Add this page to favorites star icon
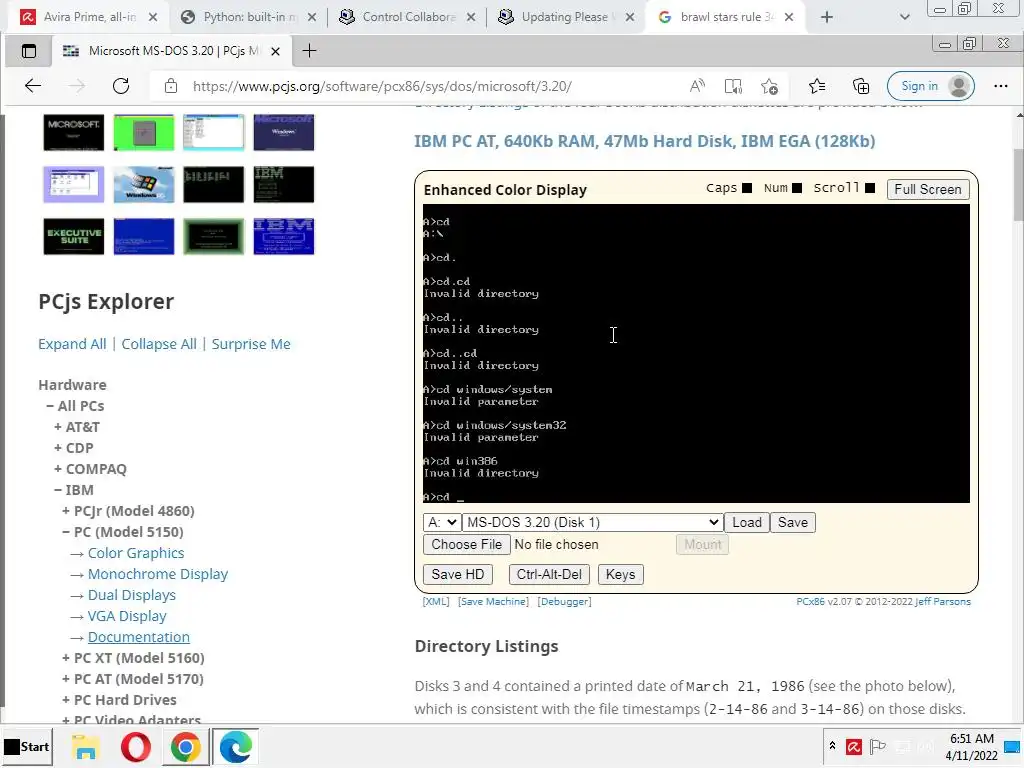1024x768 pixels. pos(769,86)
